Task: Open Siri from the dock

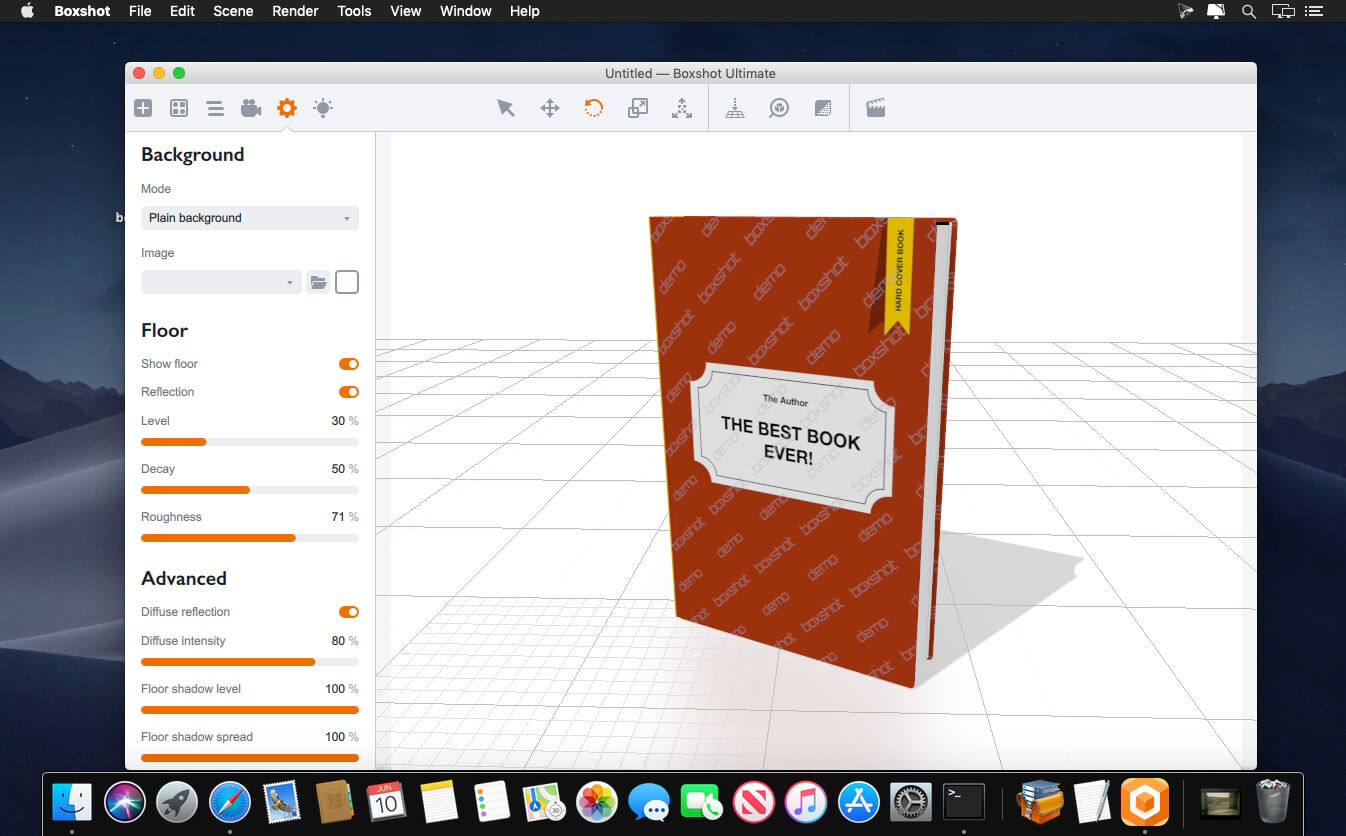Action: (x=125, y=802)
